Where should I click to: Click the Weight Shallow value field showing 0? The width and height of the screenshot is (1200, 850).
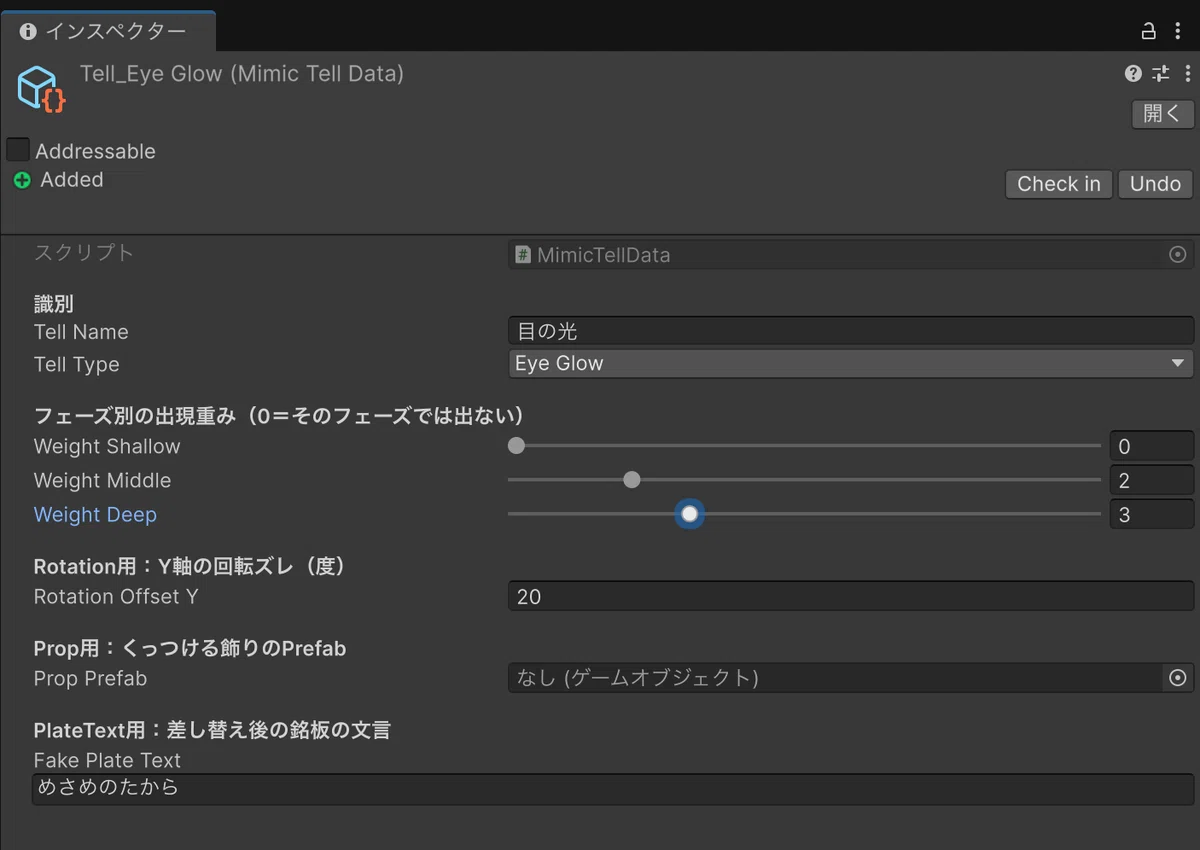tap(1152, 446)
